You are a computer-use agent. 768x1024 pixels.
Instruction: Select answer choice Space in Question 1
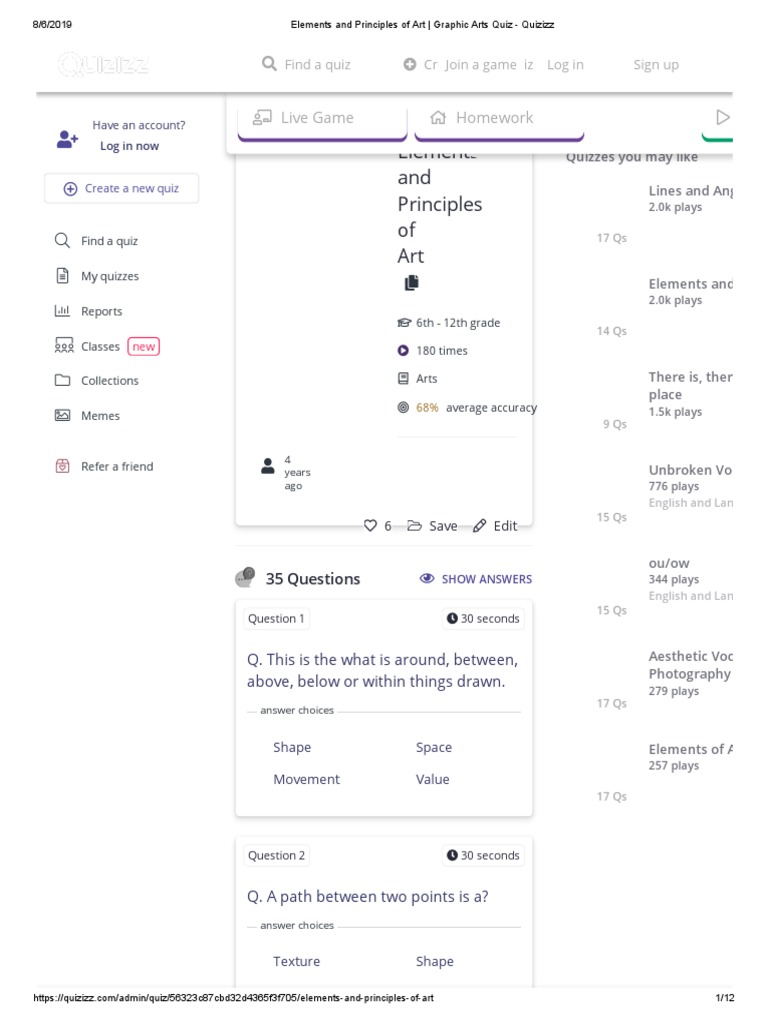434,748
